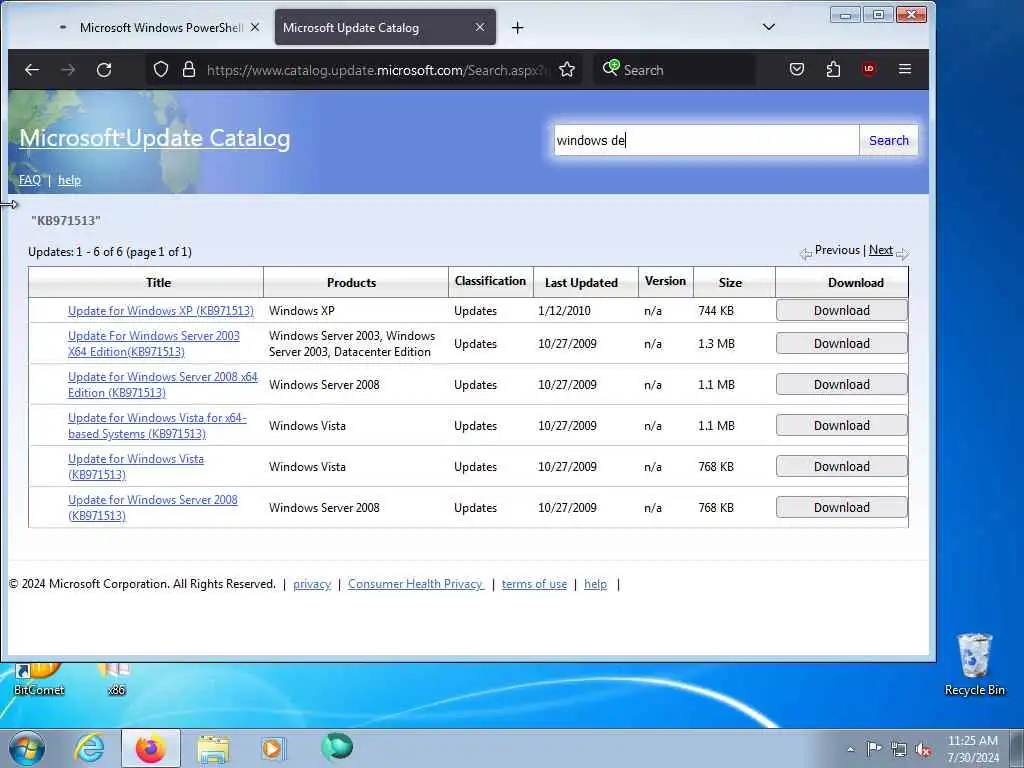Open the Windows Start menu
The image size is (1024, 768).
point(26,748)
